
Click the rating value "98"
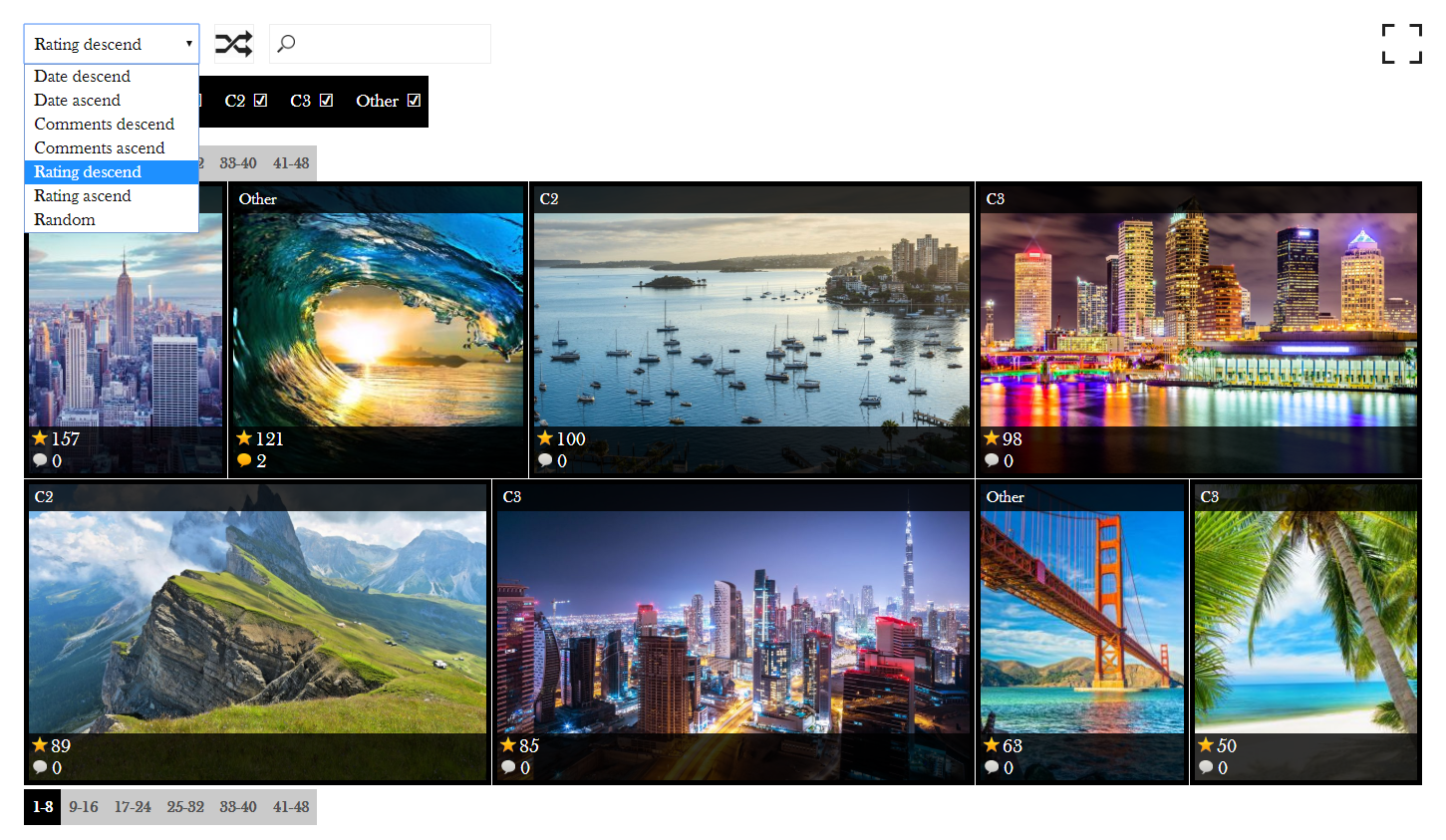pyautogui.click(x=1012, y=438)
